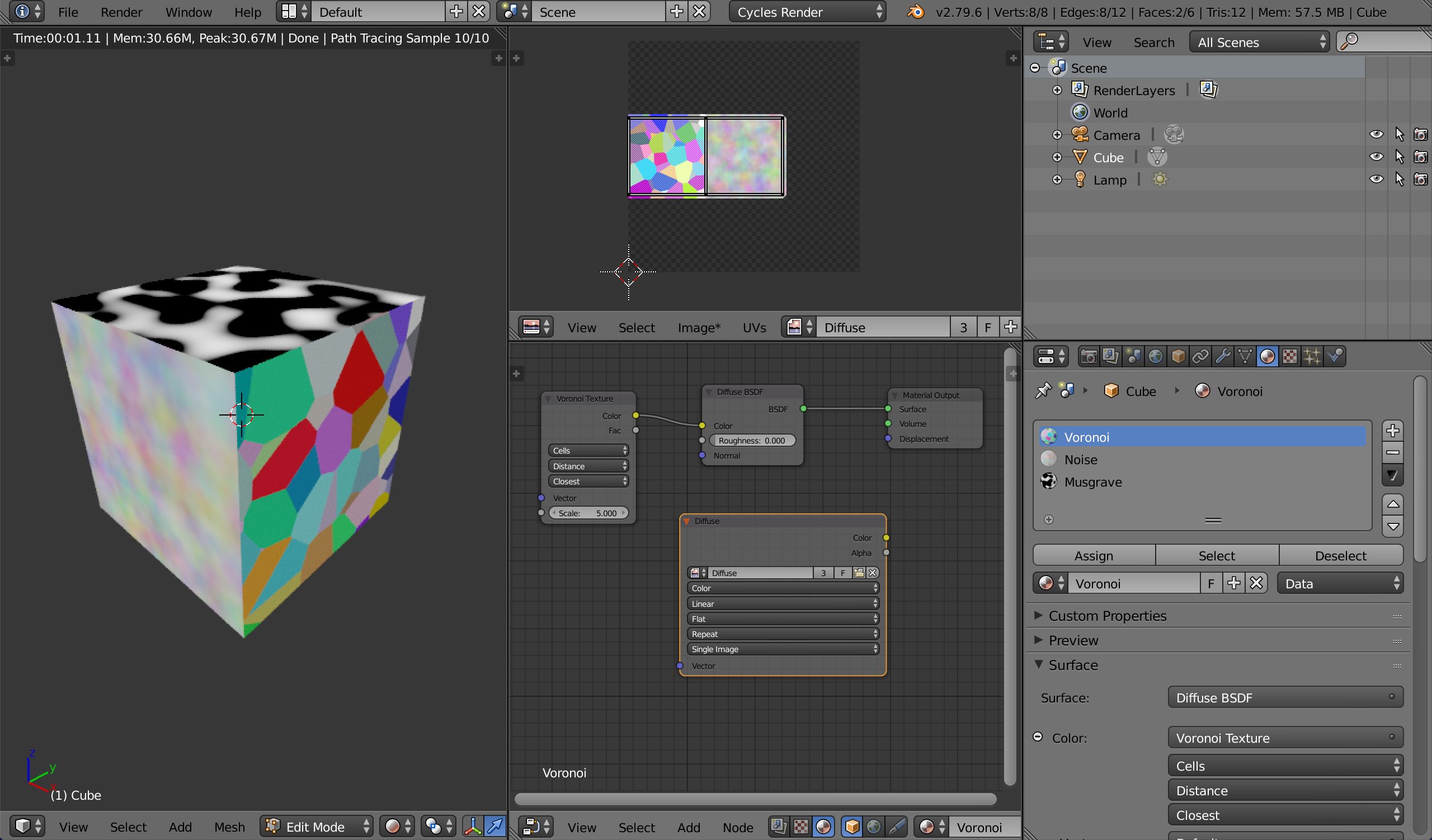Switch node editor to compositing nodes

click(x=779, y=827)
